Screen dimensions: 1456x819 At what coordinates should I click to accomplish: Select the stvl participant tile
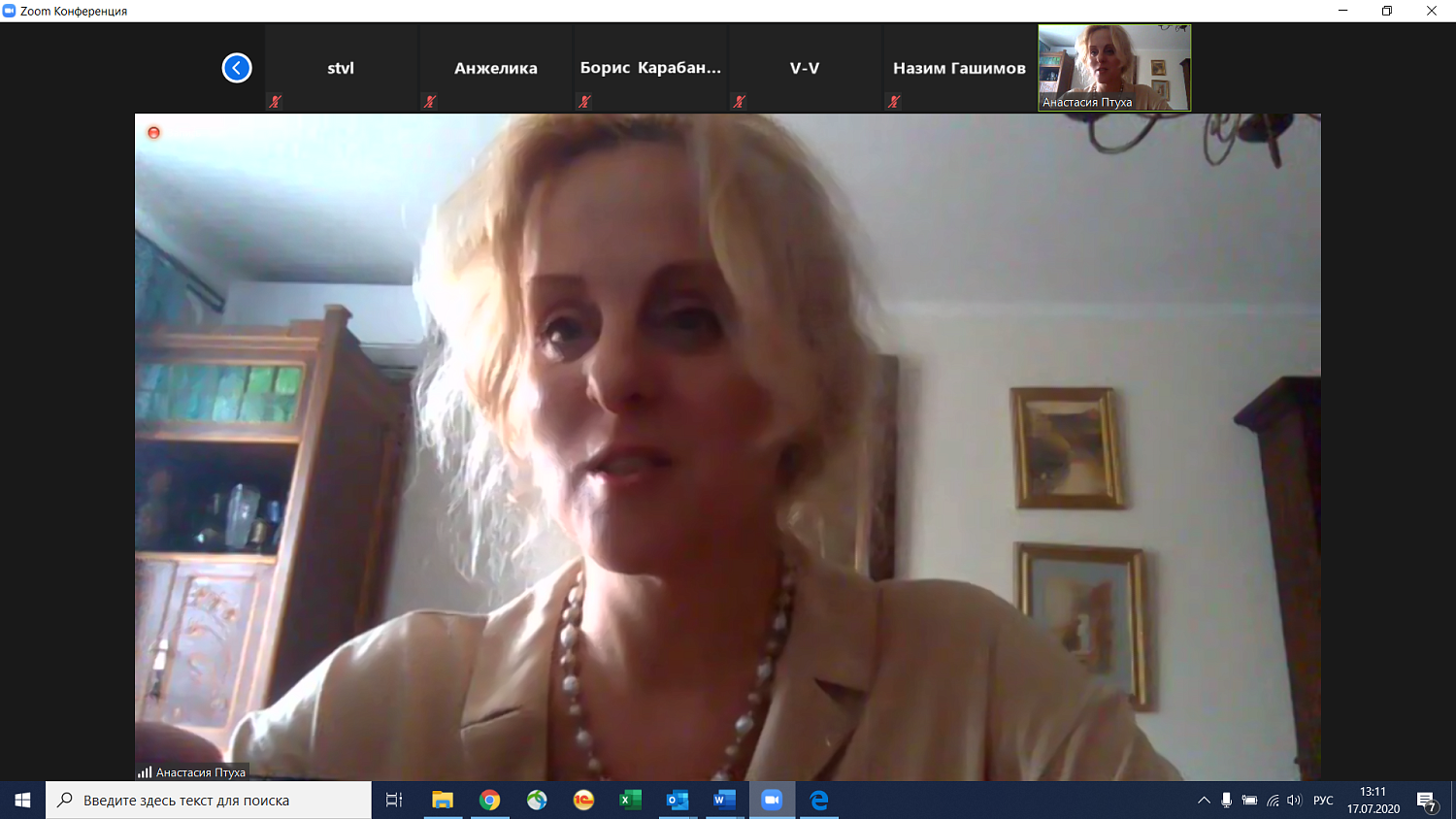(x=341, y=68)
